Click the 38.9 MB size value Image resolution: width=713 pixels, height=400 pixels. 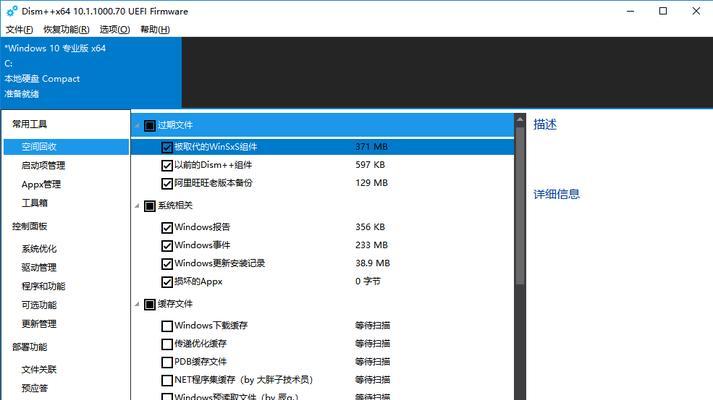point(372,263)
